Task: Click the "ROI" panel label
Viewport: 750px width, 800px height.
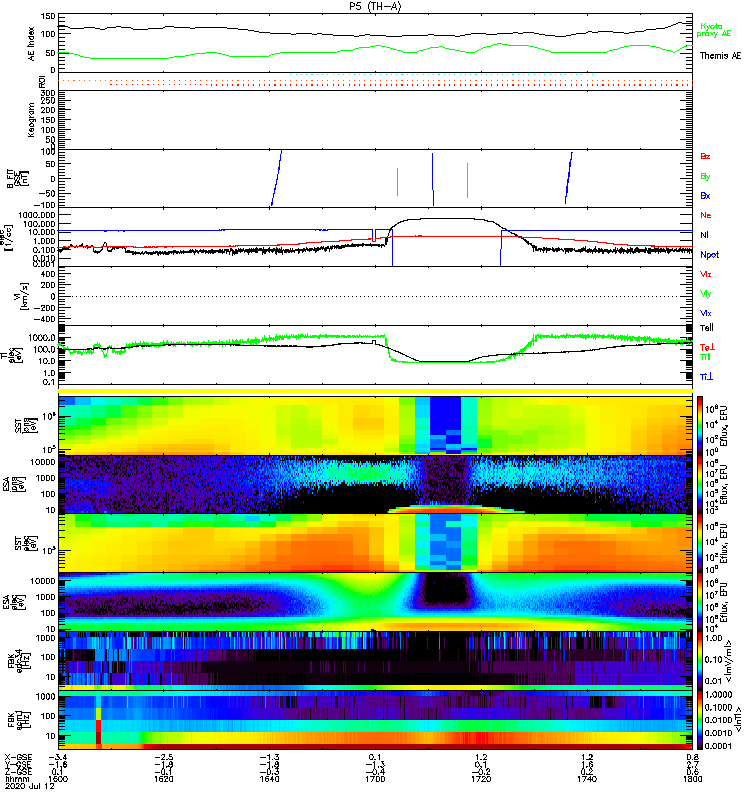Action: click(42, 81)
